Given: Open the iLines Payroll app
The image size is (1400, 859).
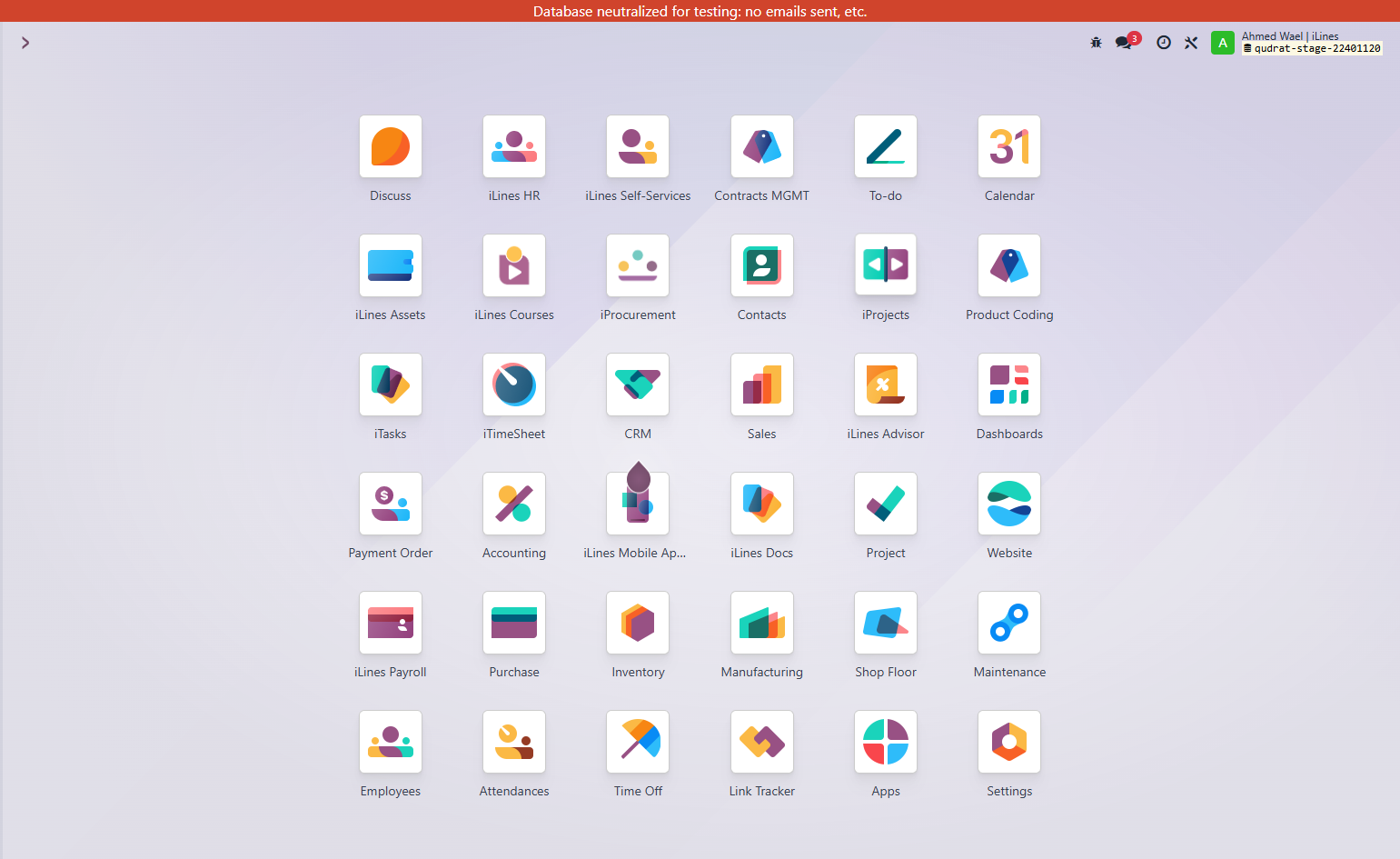Looking at the screenshot, I should 391,623.
